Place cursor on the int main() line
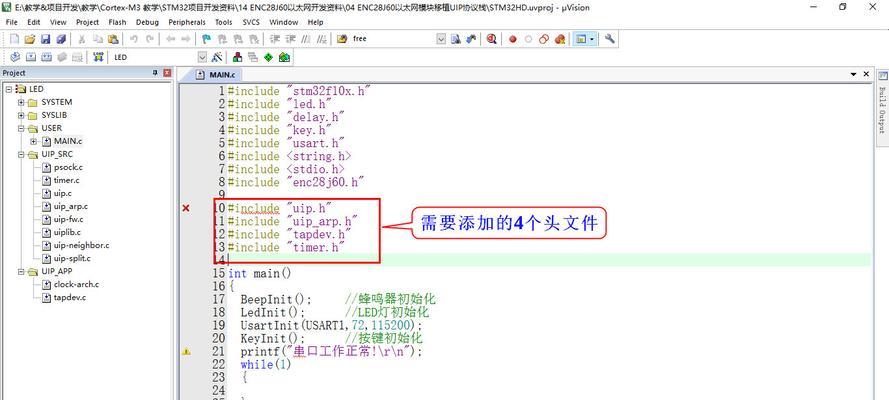 pos(259,274)
